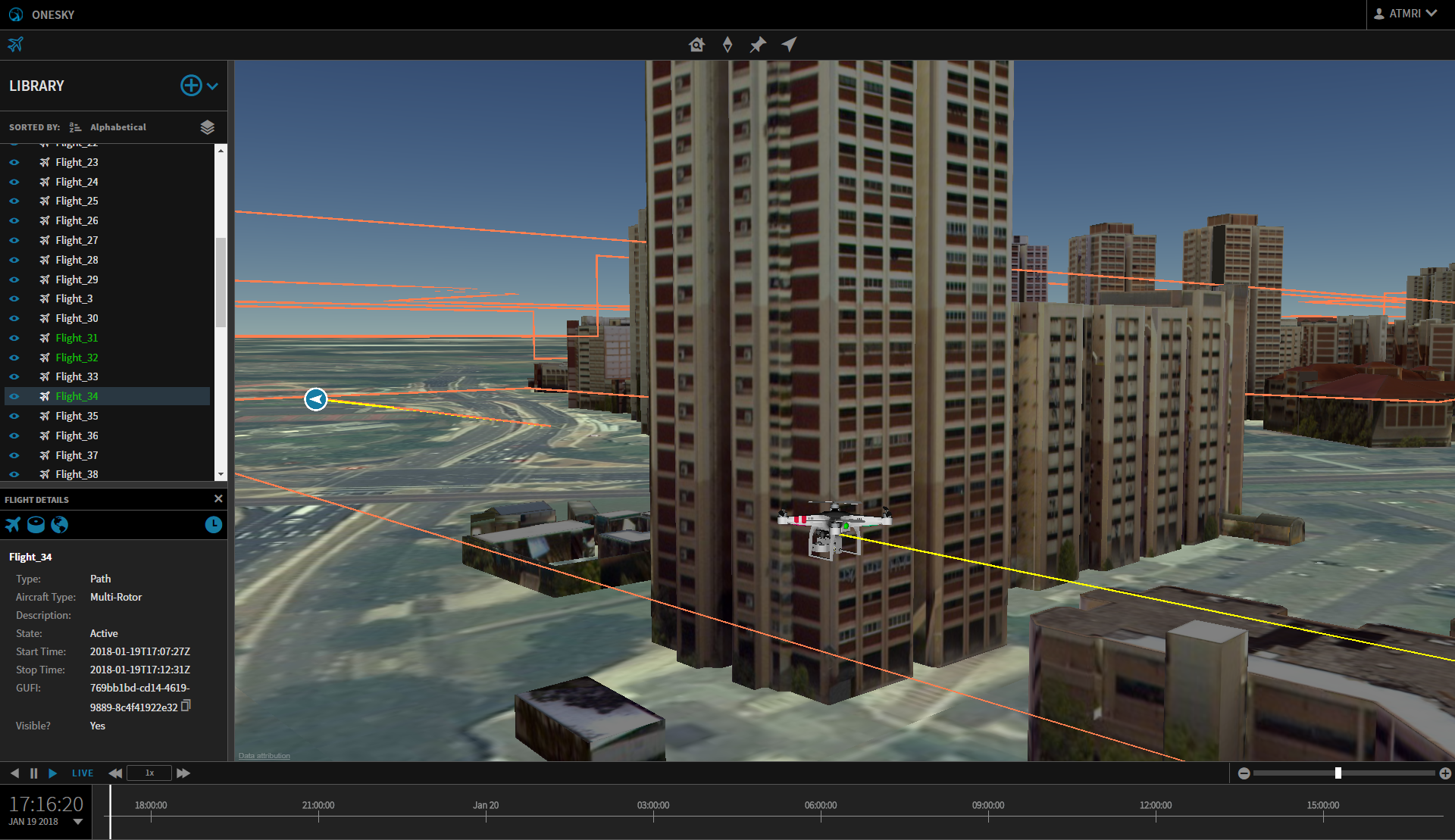Hide Flight_31 using its eye icon

tap(14, 338)
